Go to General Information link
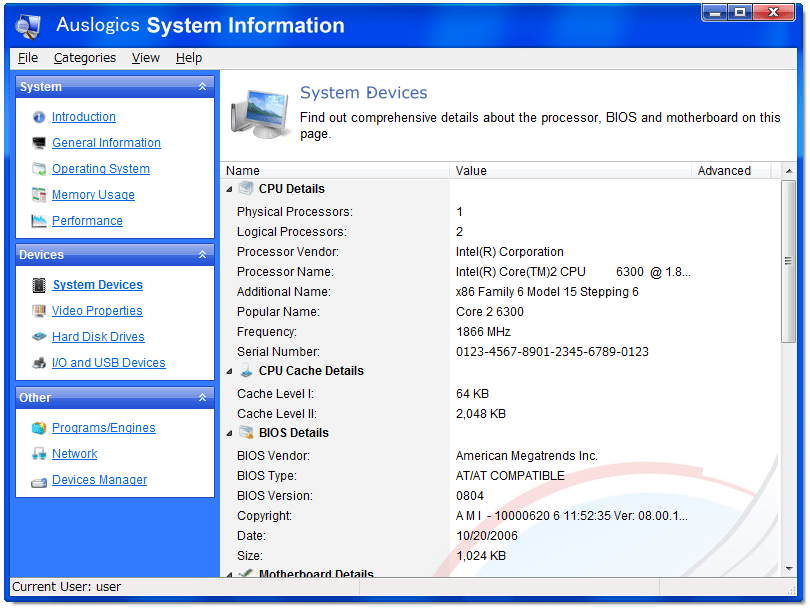This screenshot has height=609, width=810. [106, 143]
